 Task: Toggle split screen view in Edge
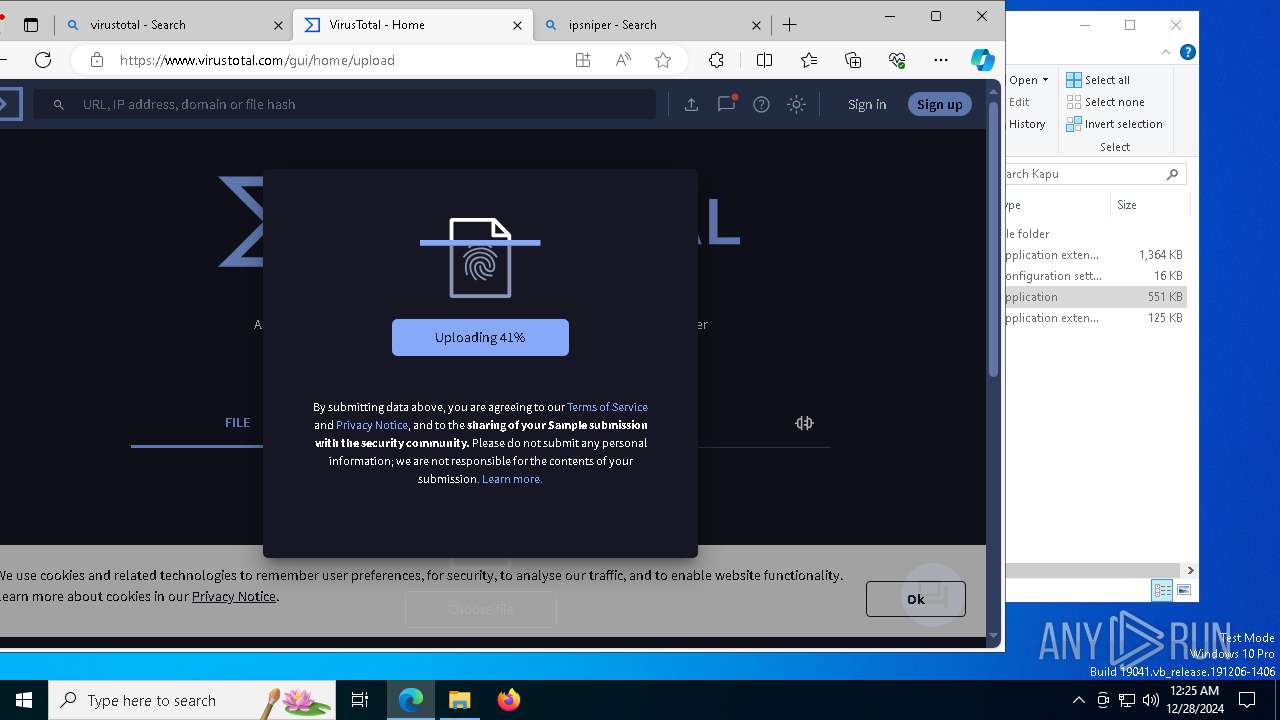tap(764, 60)
